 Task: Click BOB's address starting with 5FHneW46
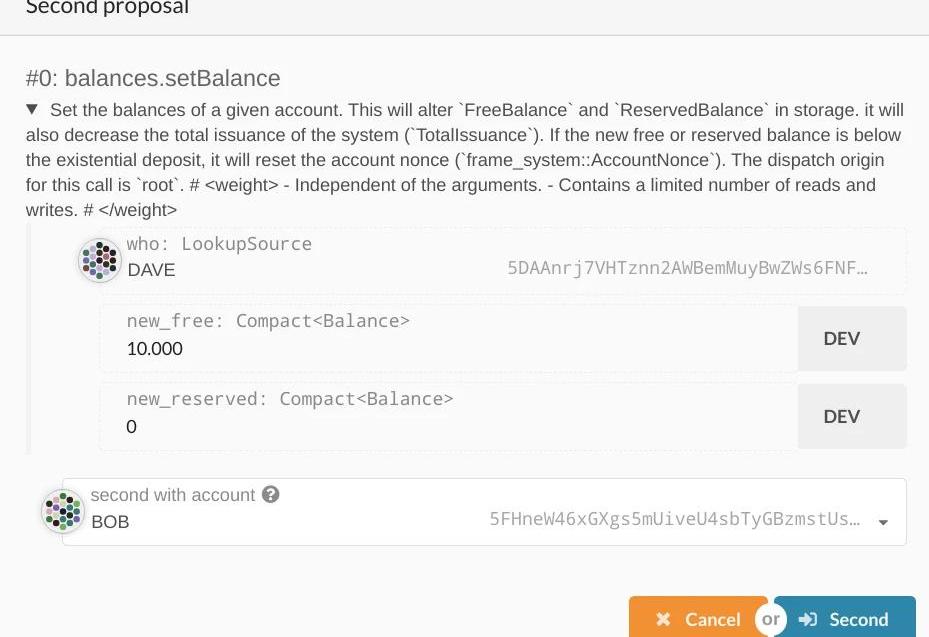[x=674, y=519]
